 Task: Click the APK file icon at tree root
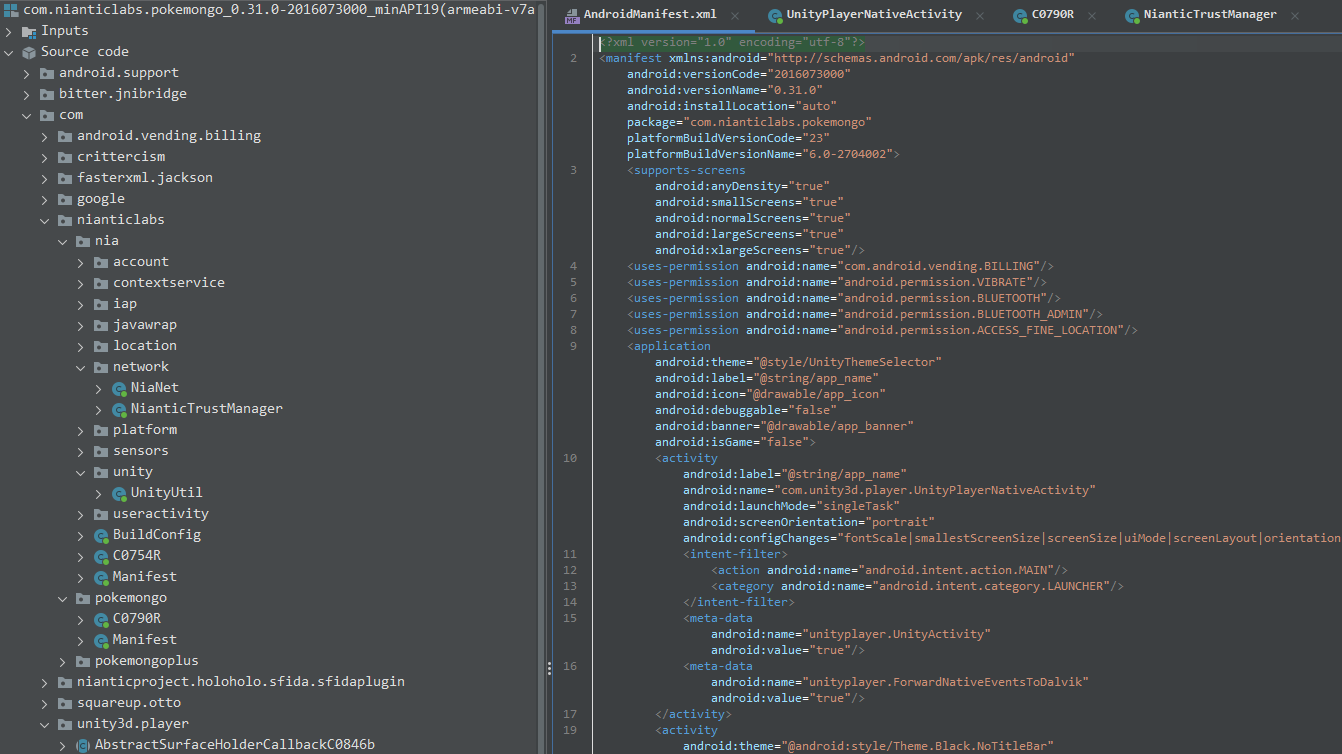click(x=11, y=9)
